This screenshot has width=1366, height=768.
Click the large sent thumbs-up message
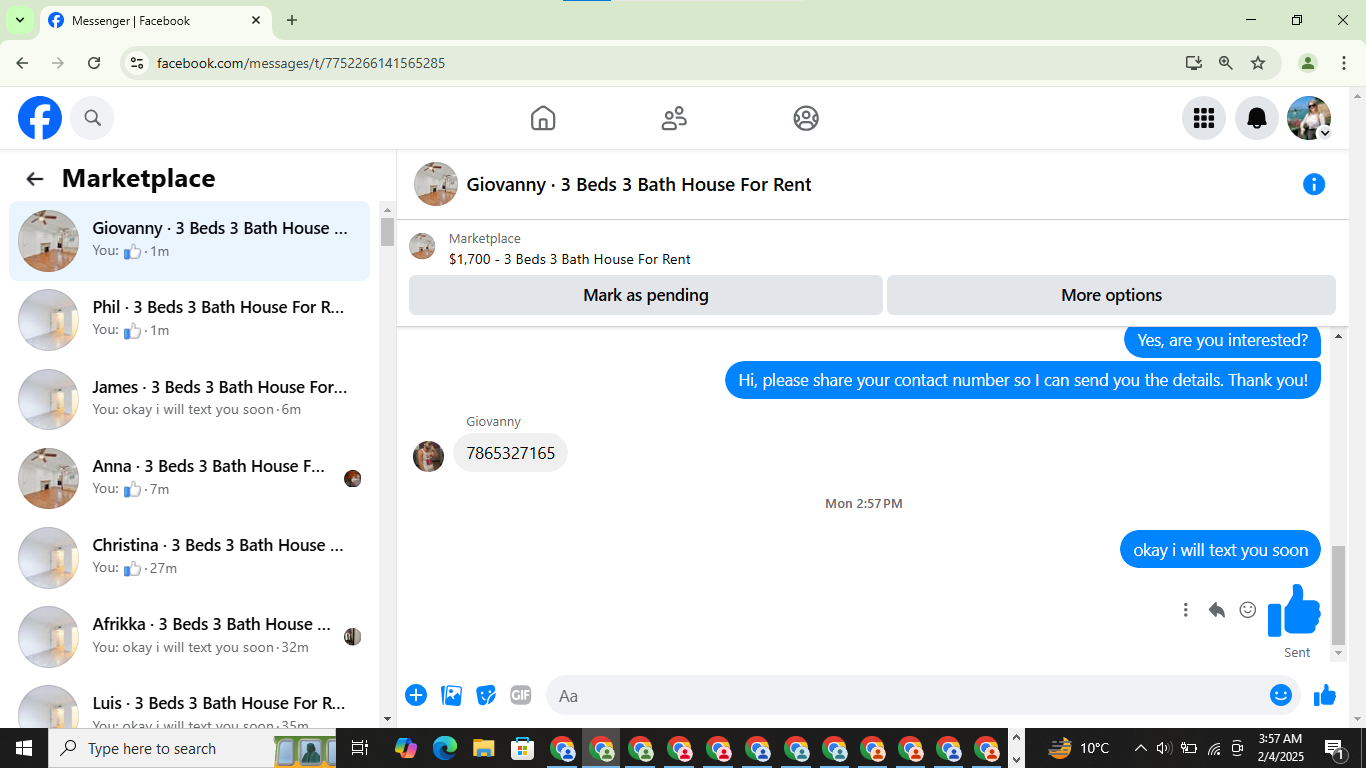pos(1295,610)
